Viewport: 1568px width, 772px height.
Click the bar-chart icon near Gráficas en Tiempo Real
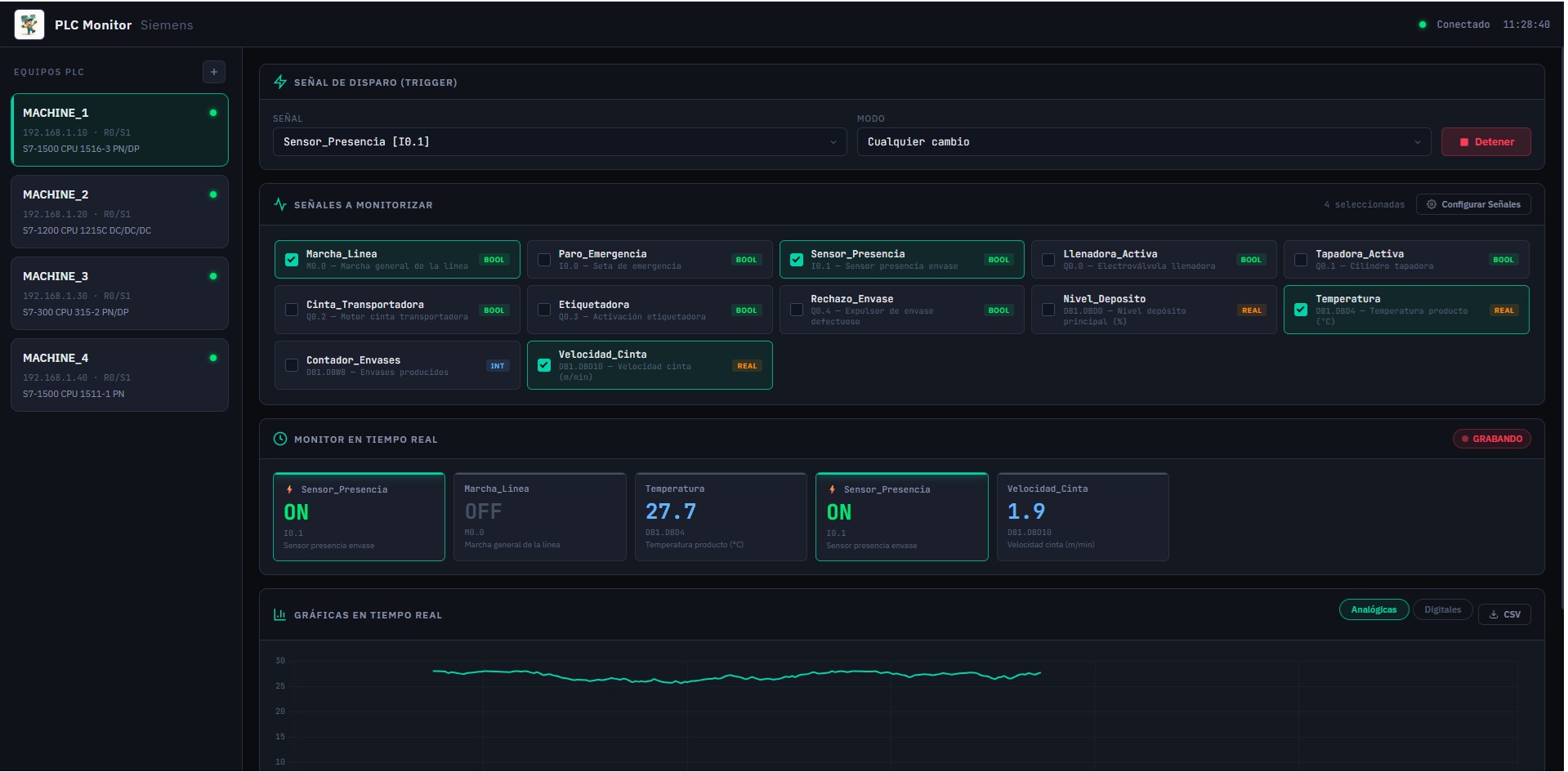pos(280,614)
